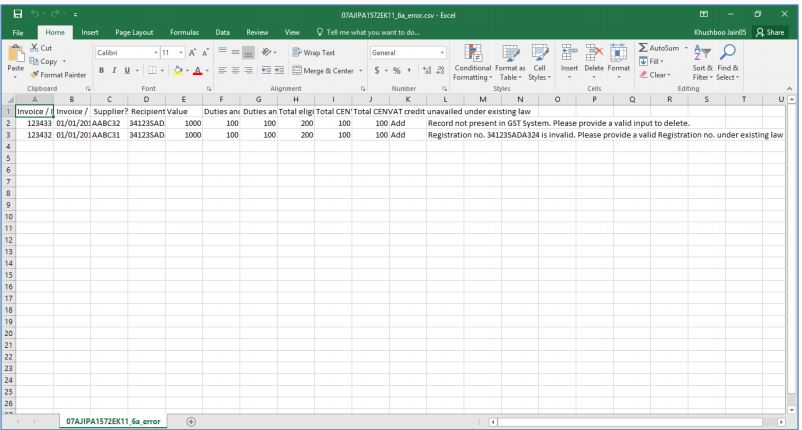Center align the text
This screenshot has height=430, width=802.
tap(235, 70)
